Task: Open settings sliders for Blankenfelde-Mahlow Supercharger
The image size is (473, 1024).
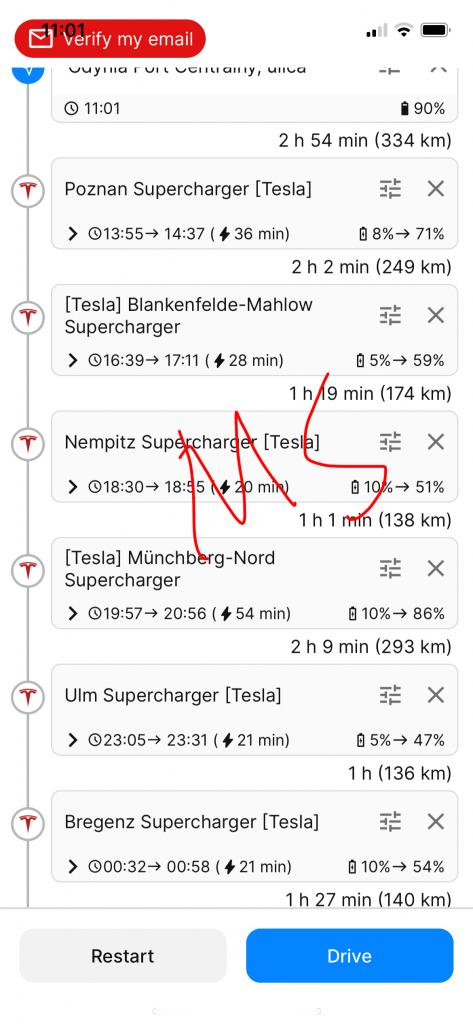Action: pyautogui.click(x=390, y=315)
